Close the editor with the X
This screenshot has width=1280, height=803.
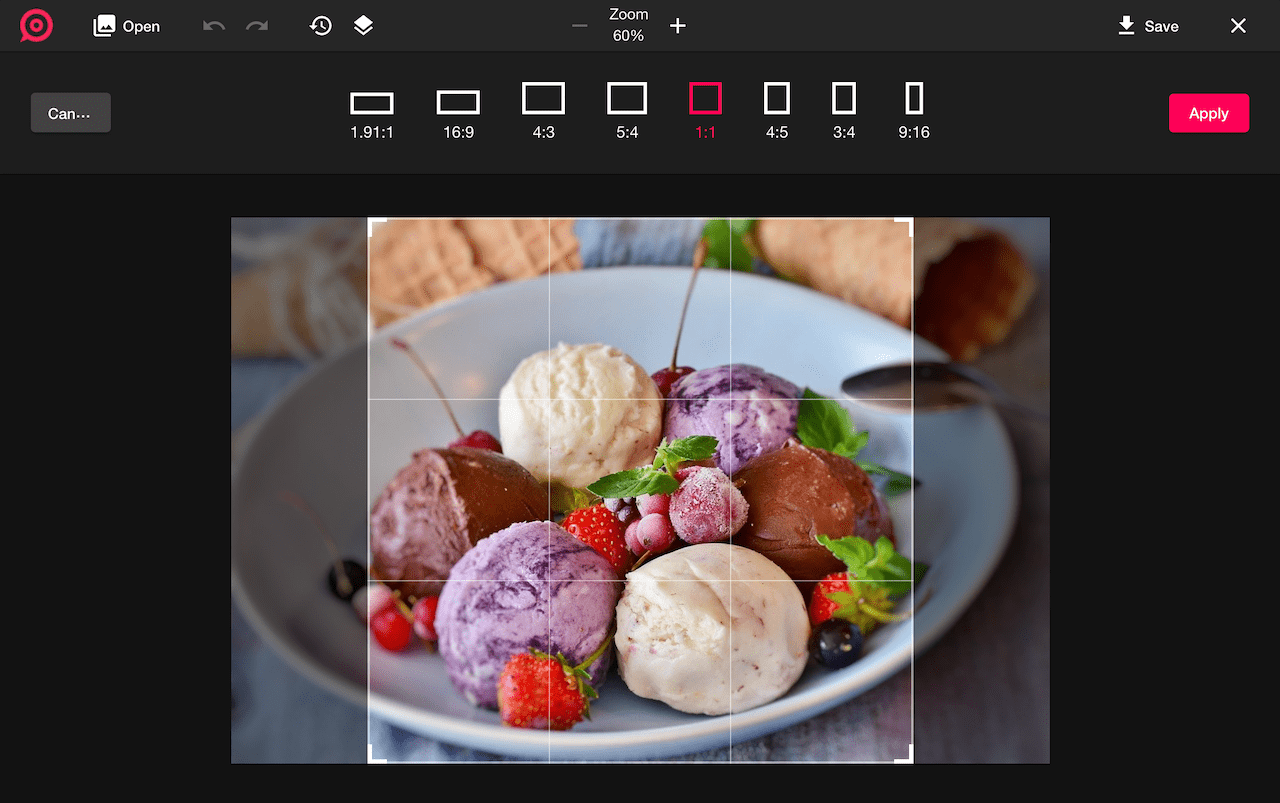pos(1238,26)
